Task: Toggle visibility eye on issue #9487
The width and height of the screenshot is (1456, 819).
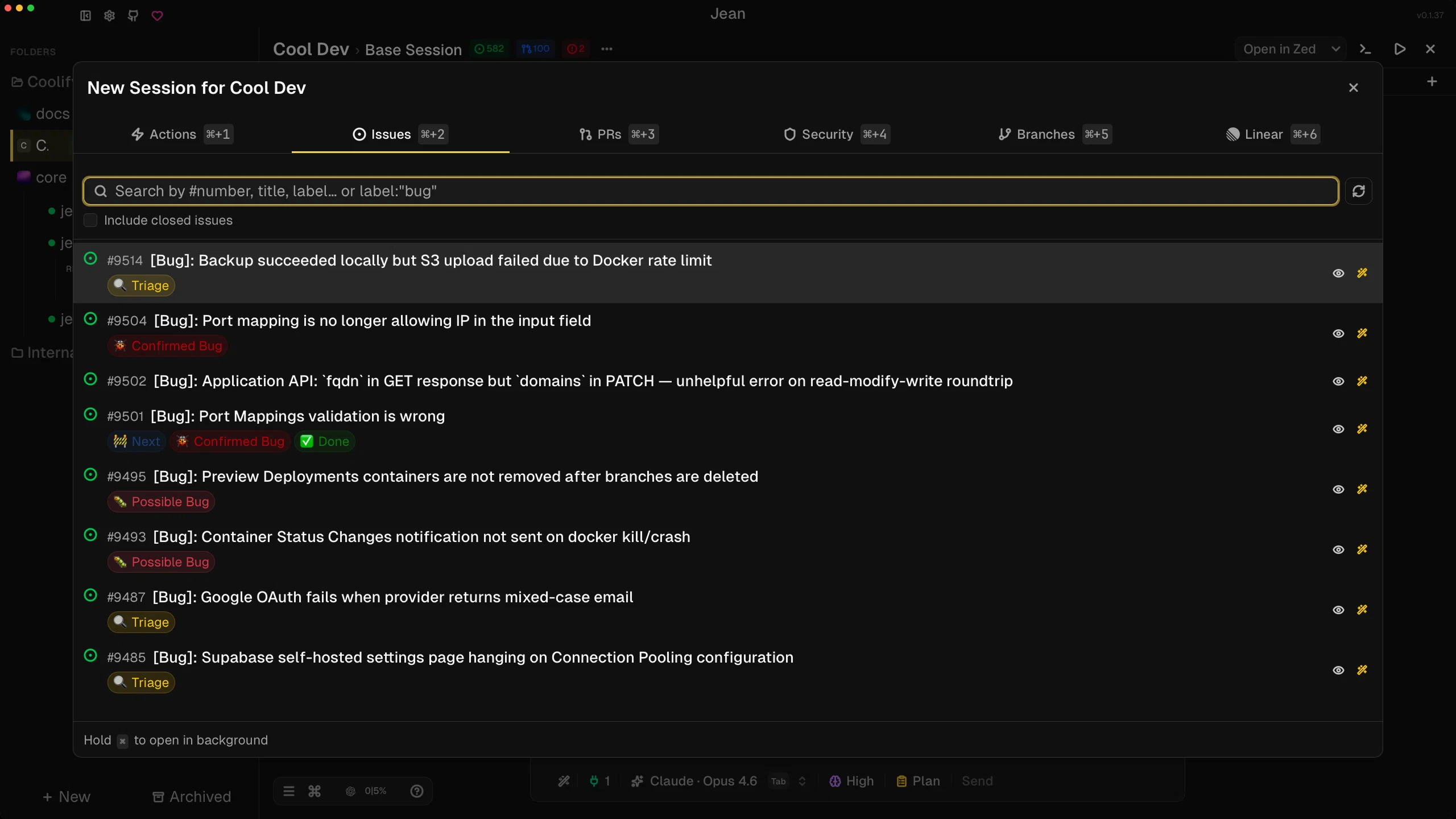Action: point(1338,610)
